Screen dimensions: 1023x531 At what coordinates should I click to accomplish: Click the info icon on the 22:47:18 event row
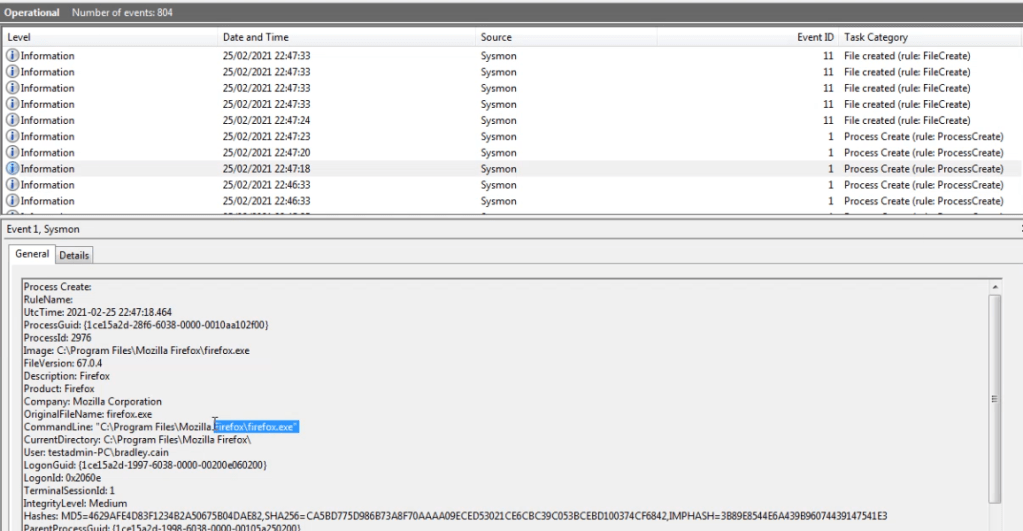pyautogui.click(x=13, y=169)
